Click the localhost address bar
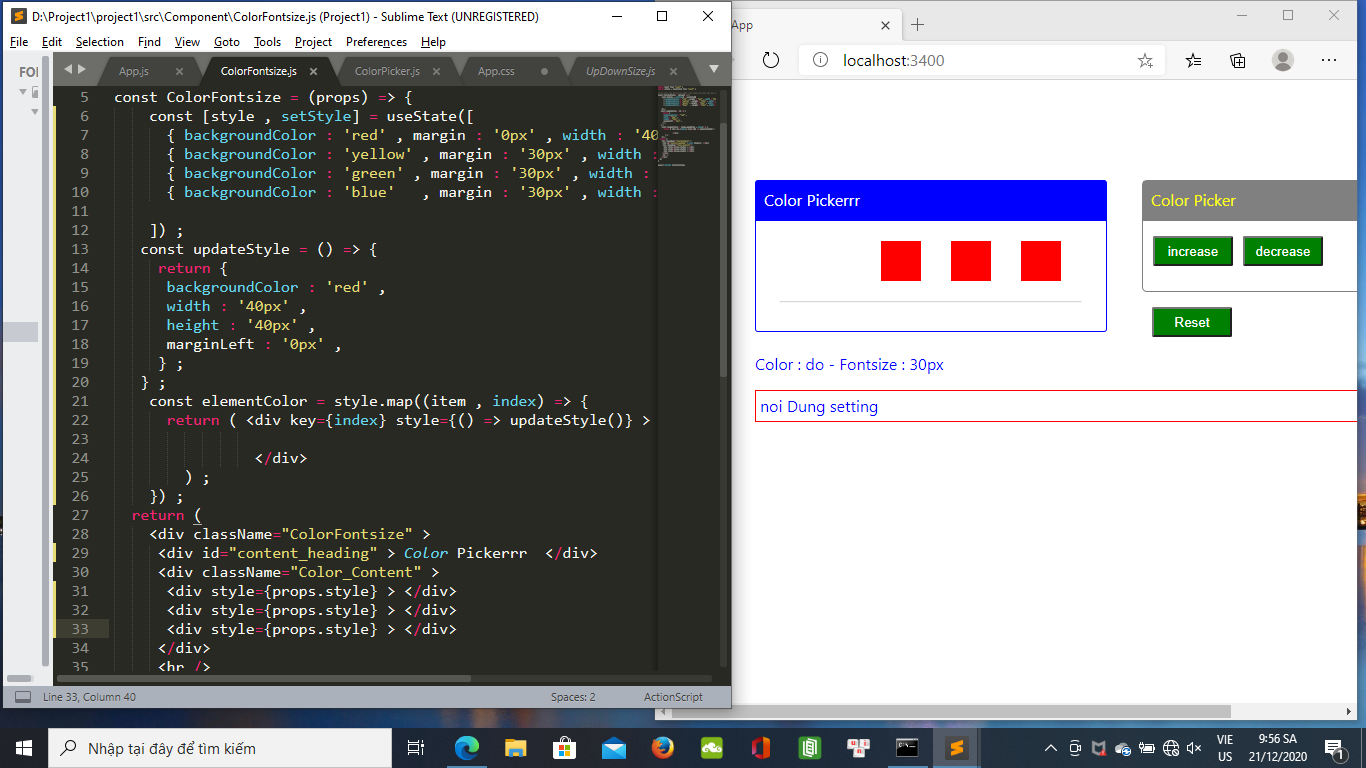The width and height of the screenshot is (1366, 768). (x=980, y=60)
